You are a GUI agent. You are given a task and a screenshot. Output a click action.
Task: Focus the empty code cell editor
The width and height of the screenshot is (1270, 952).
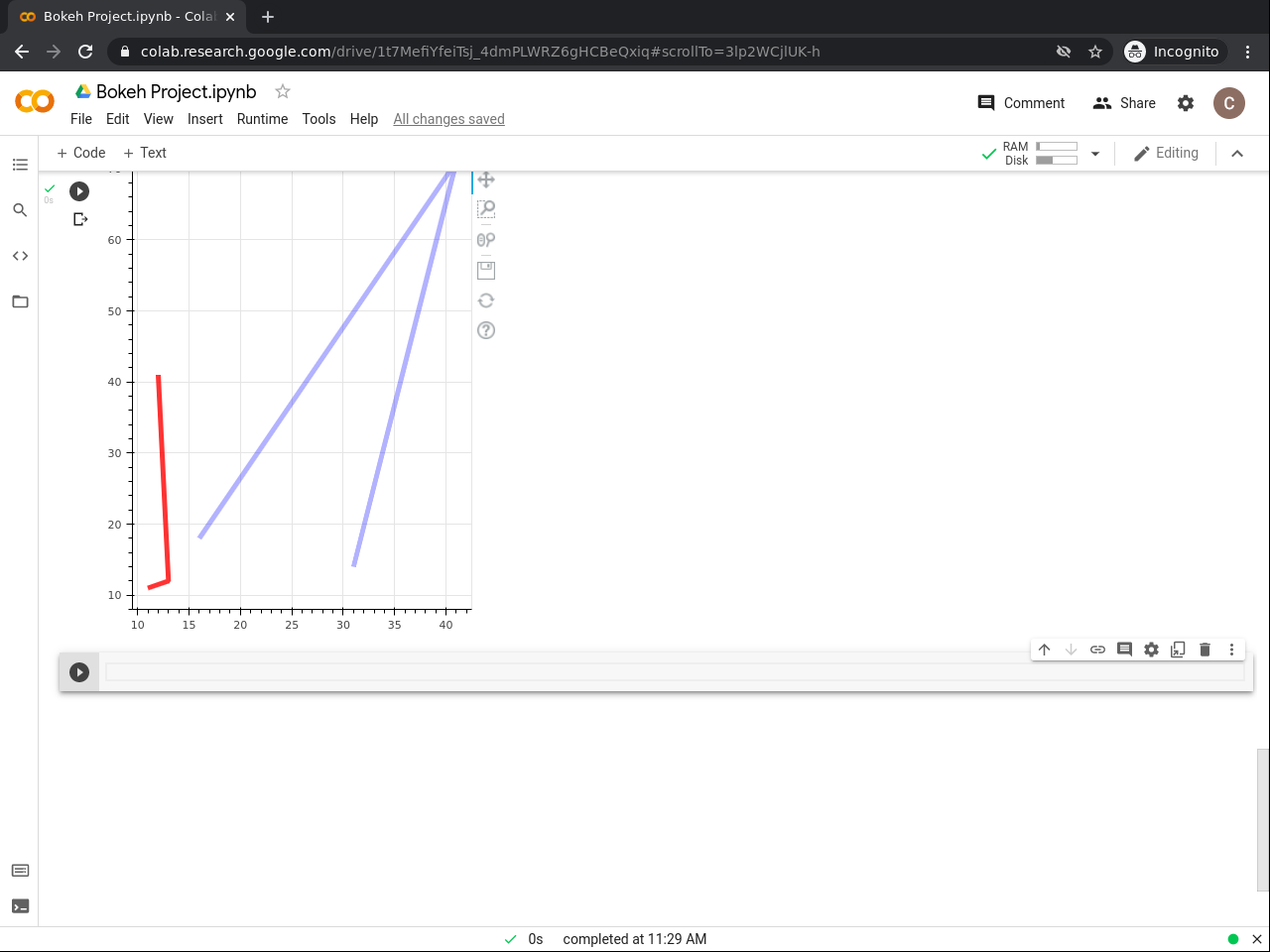point(675,672)
